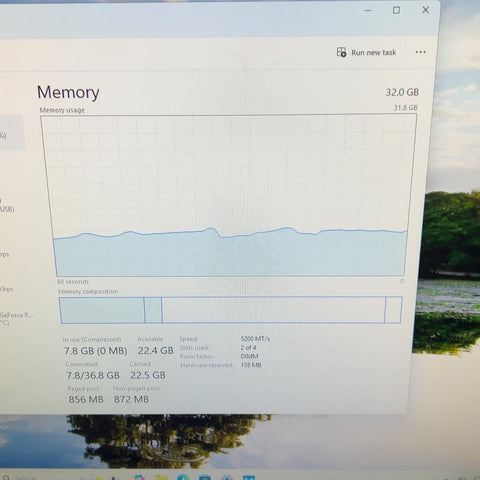Select the USB disk item in sidebar
The height and width of the screenshot is (480, 480).
coord(7,205)
